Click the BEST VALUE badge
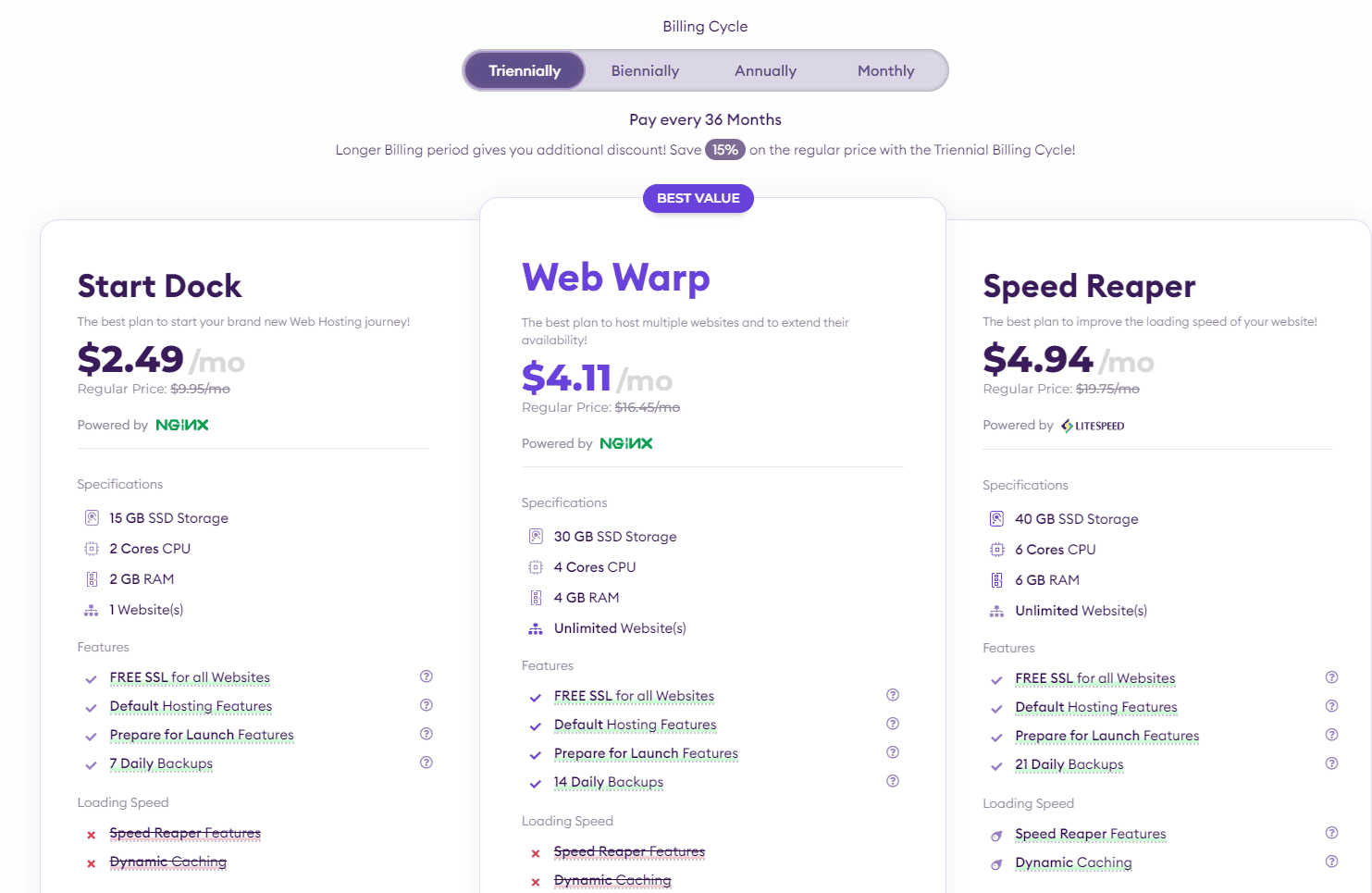 (x=698, y=198)
